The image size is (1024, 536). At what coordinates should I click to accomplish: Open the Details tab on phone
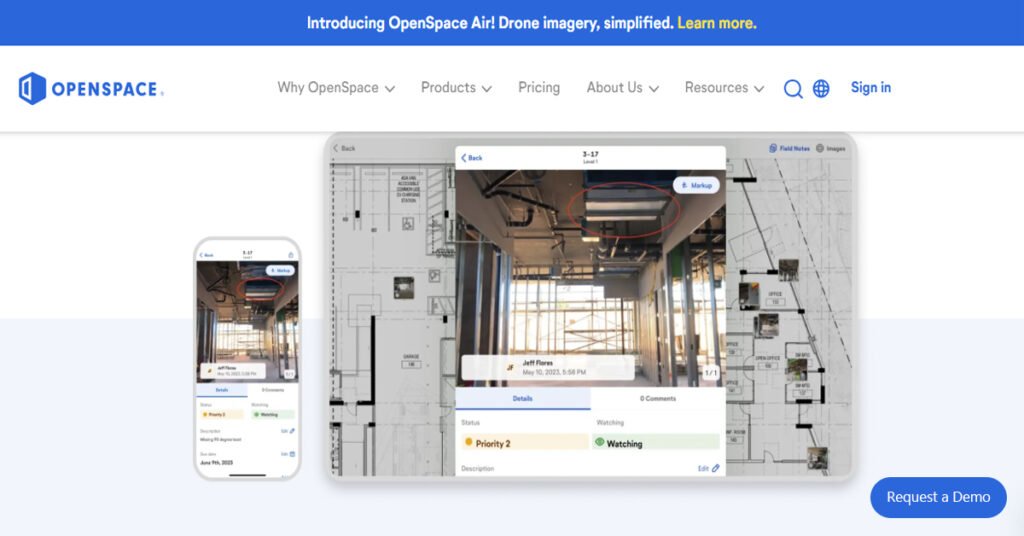tap(222, 390)
